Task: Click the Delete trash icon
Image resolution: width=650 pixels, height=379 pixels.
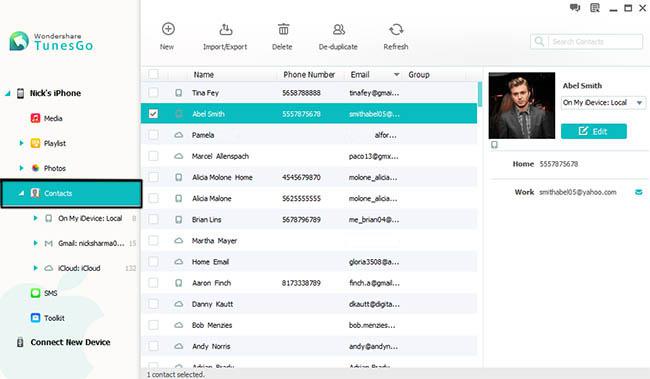Action: [x=283, y=29]
